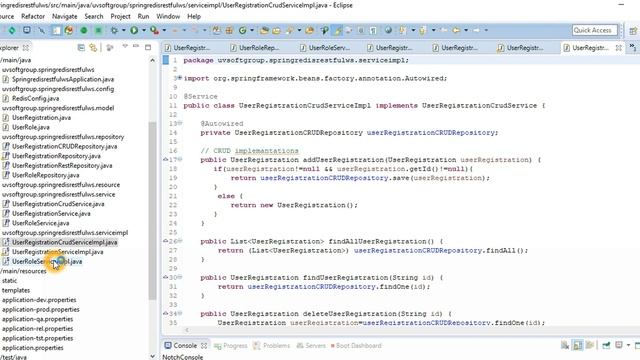Open the Help menu

point(194,16)
